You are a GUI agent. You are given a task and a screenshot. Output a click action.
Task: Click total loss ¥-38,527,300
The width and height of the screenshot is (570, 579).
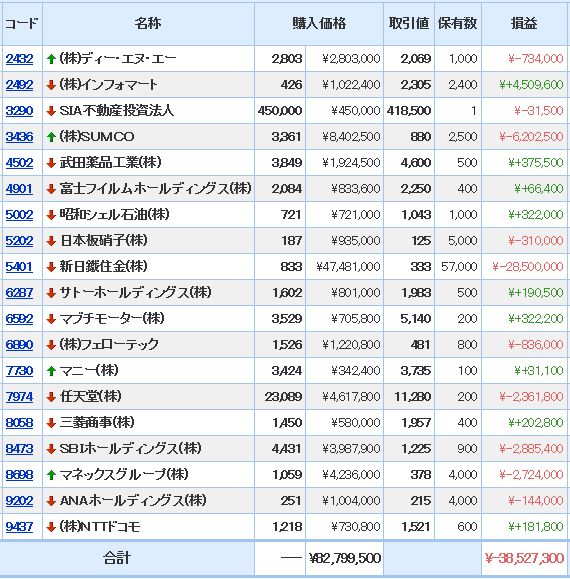tap(524, 558)
